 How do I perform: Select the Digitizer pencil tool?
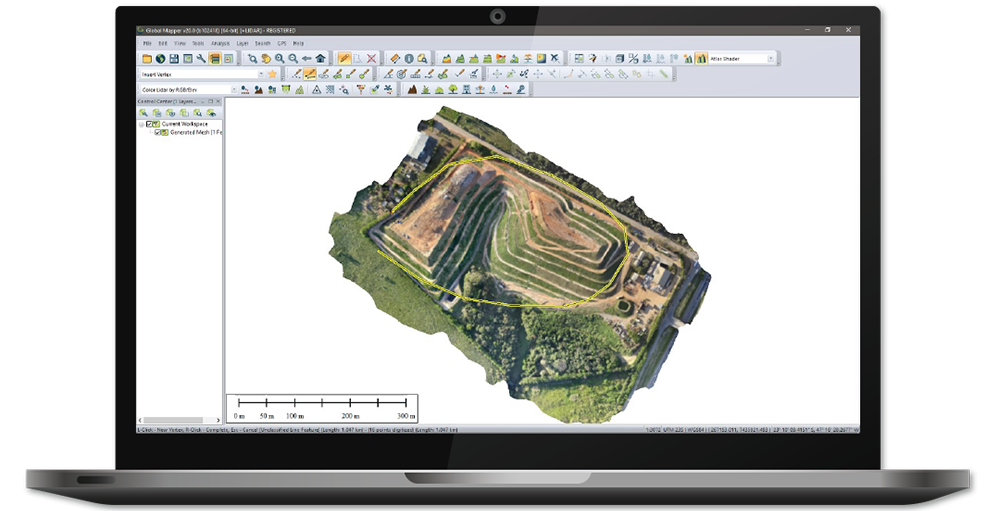[x=344, y=59]
